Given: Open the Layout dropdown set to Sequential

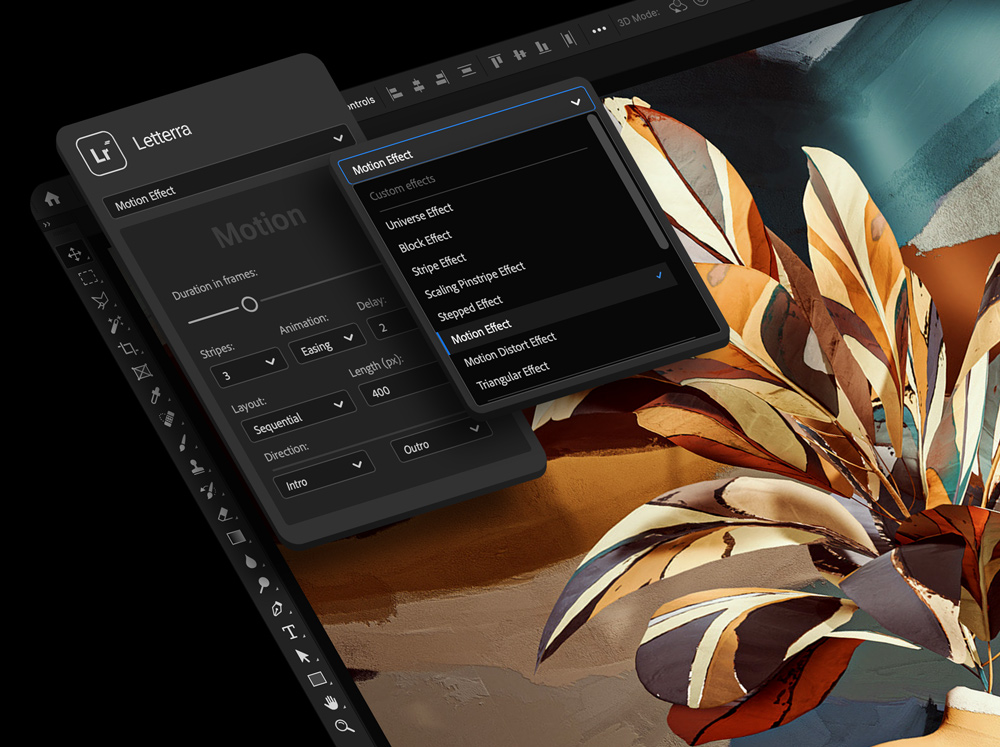Looking at the screenshot, I should tap(297, 415).
